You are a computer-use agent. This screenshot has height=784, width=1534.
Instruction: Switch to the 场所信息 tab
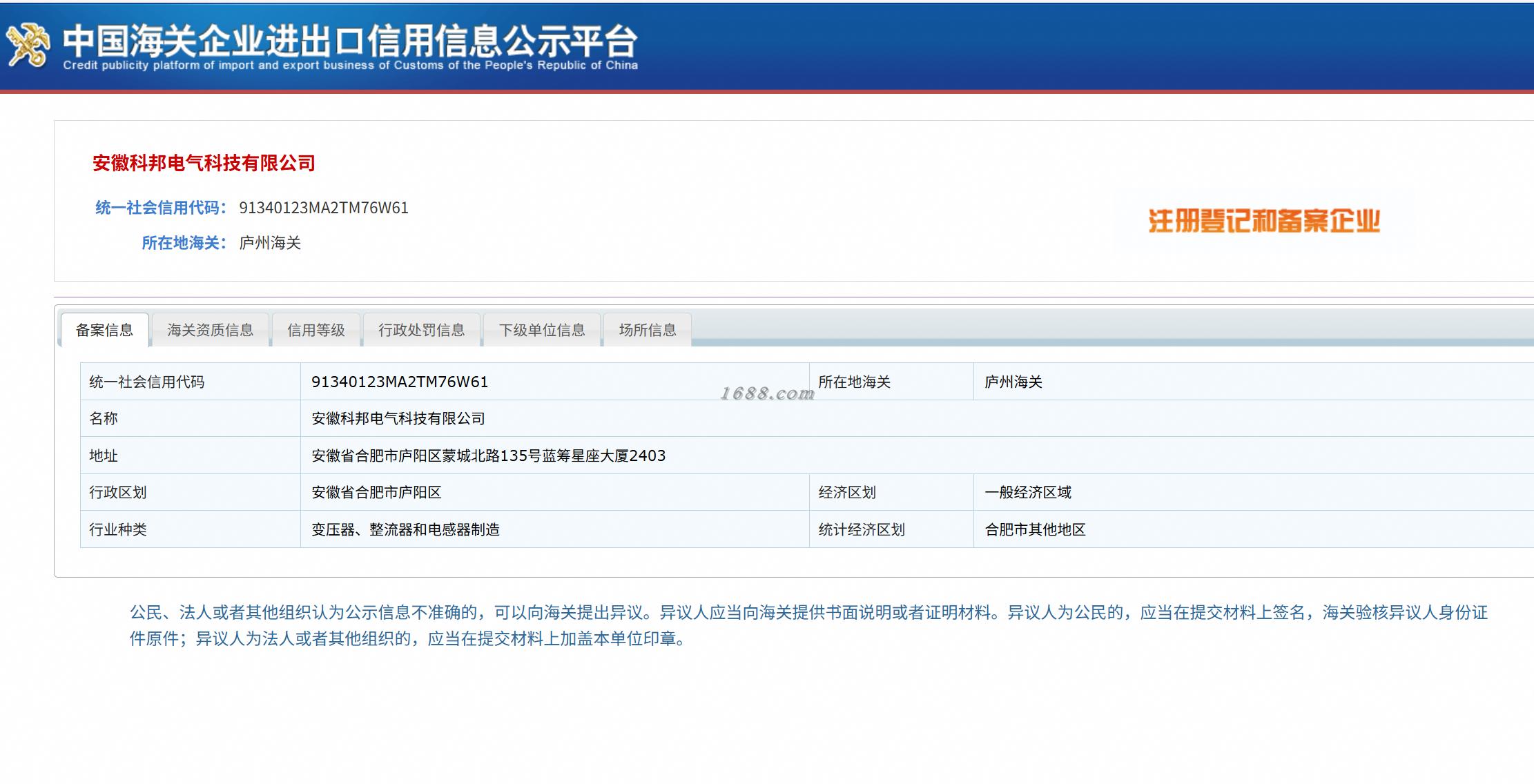pyautogui.click(x=647, y=330)
